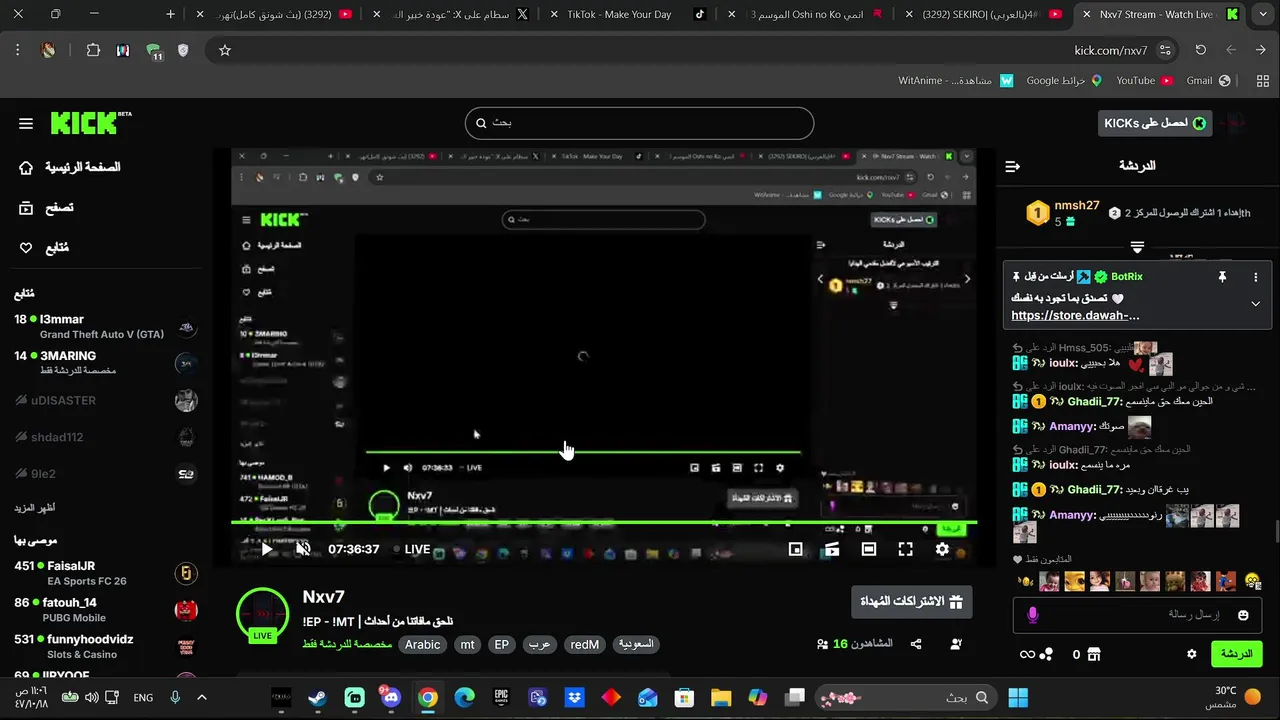
Task: Go to Home page in sidebar
Action: (x=70, y=167)
